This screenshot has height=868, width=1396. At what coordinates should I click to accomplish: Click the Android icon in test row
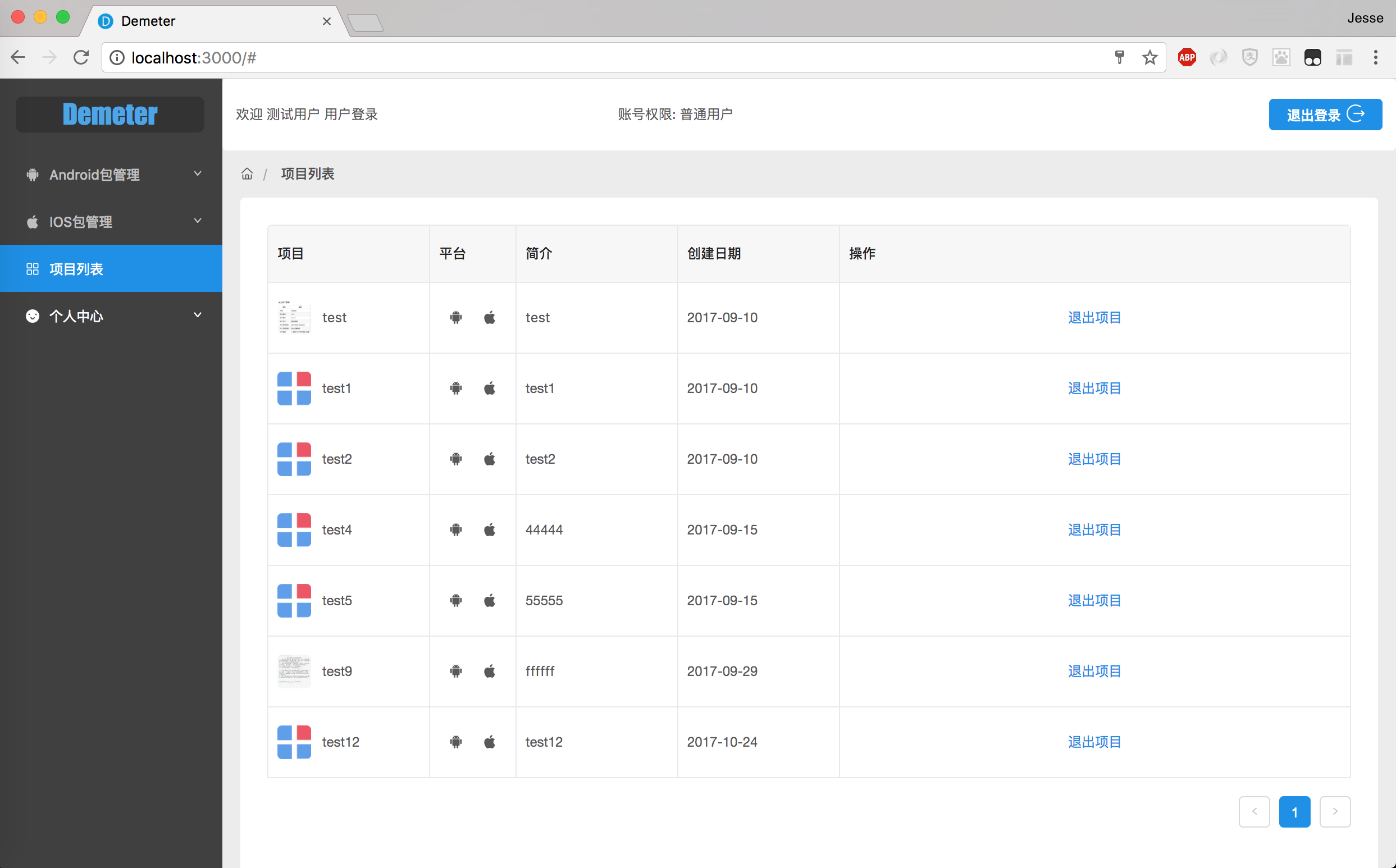coord(456,317)
